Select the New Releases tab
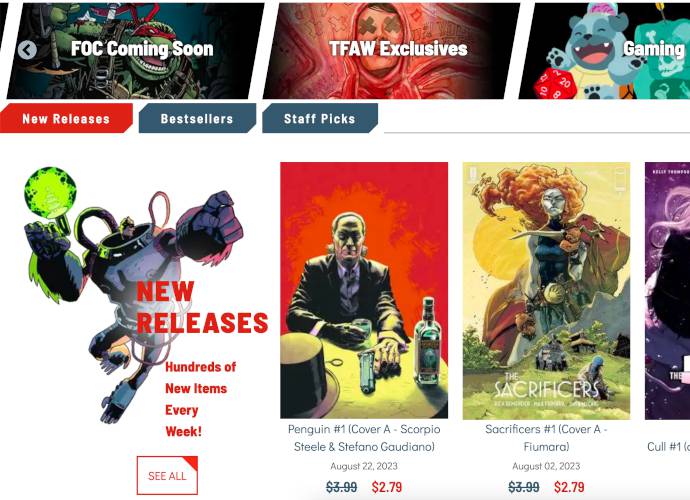690x500 pixels. point(66,118)
